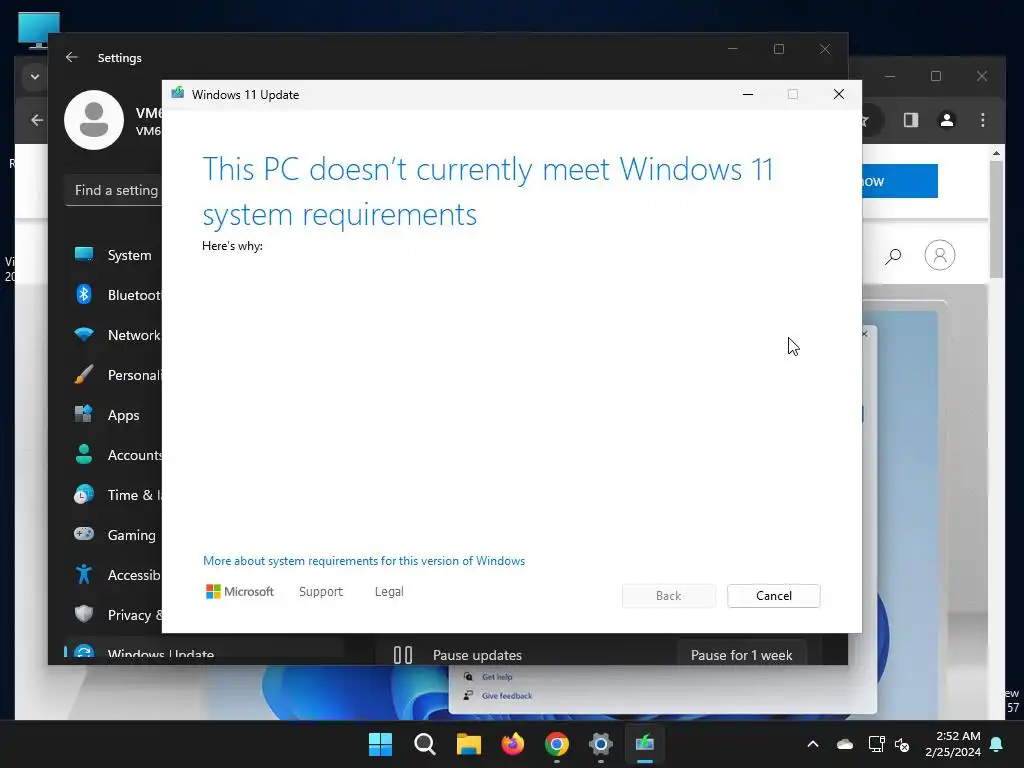Click the Windows 11 Update title bar icon
The image size is (1024, 768).
pyautogui.click(x=178, y=93)
